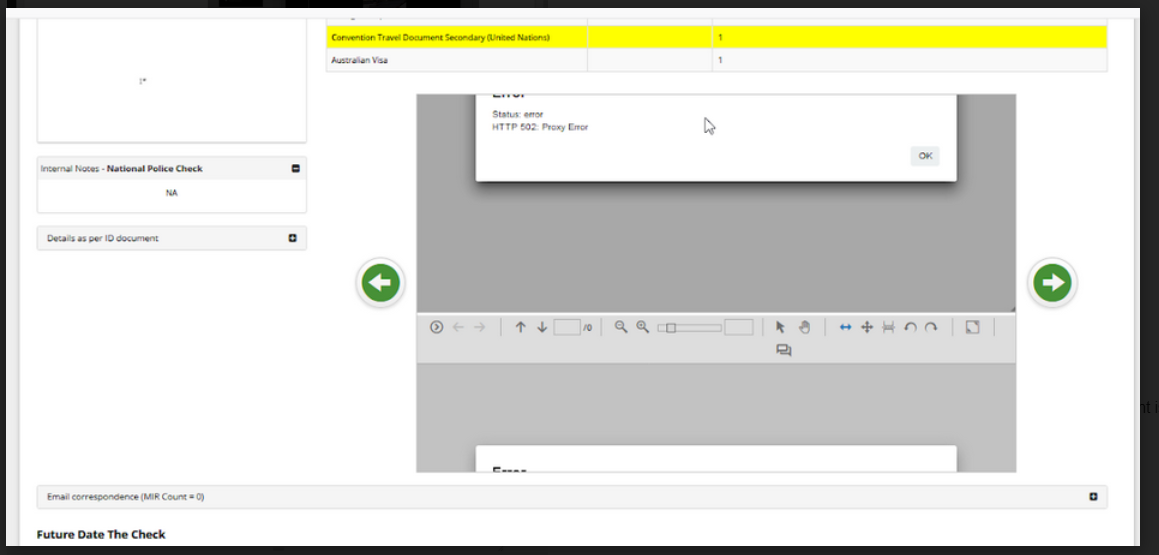The height and width of the screenshot is (555, 1159).
Task: Open the comments annotation icon
Action: [784, 350]
